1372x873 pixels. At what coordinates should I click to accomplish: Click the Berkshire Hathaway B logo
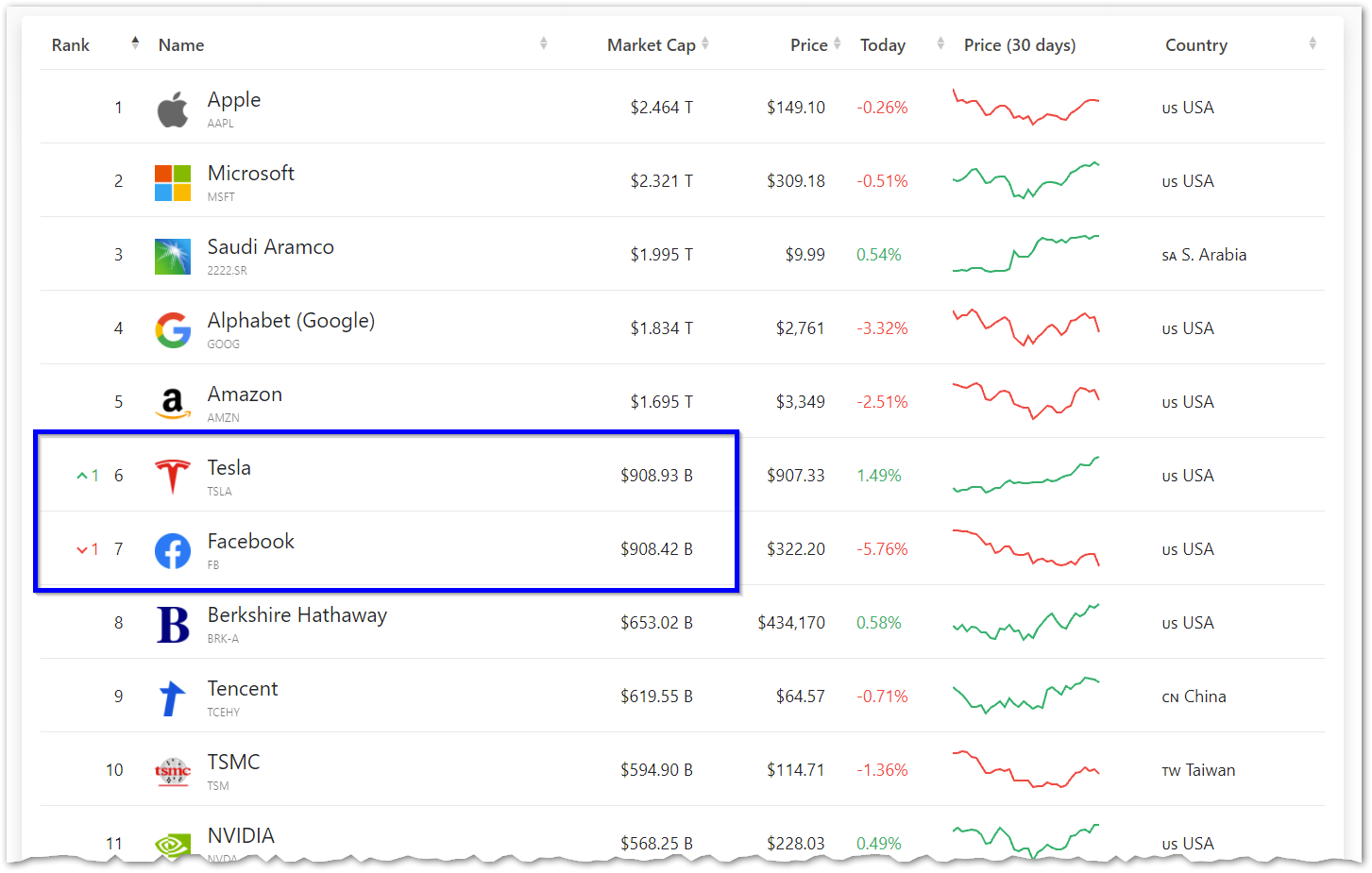click(x=173, y=624)
